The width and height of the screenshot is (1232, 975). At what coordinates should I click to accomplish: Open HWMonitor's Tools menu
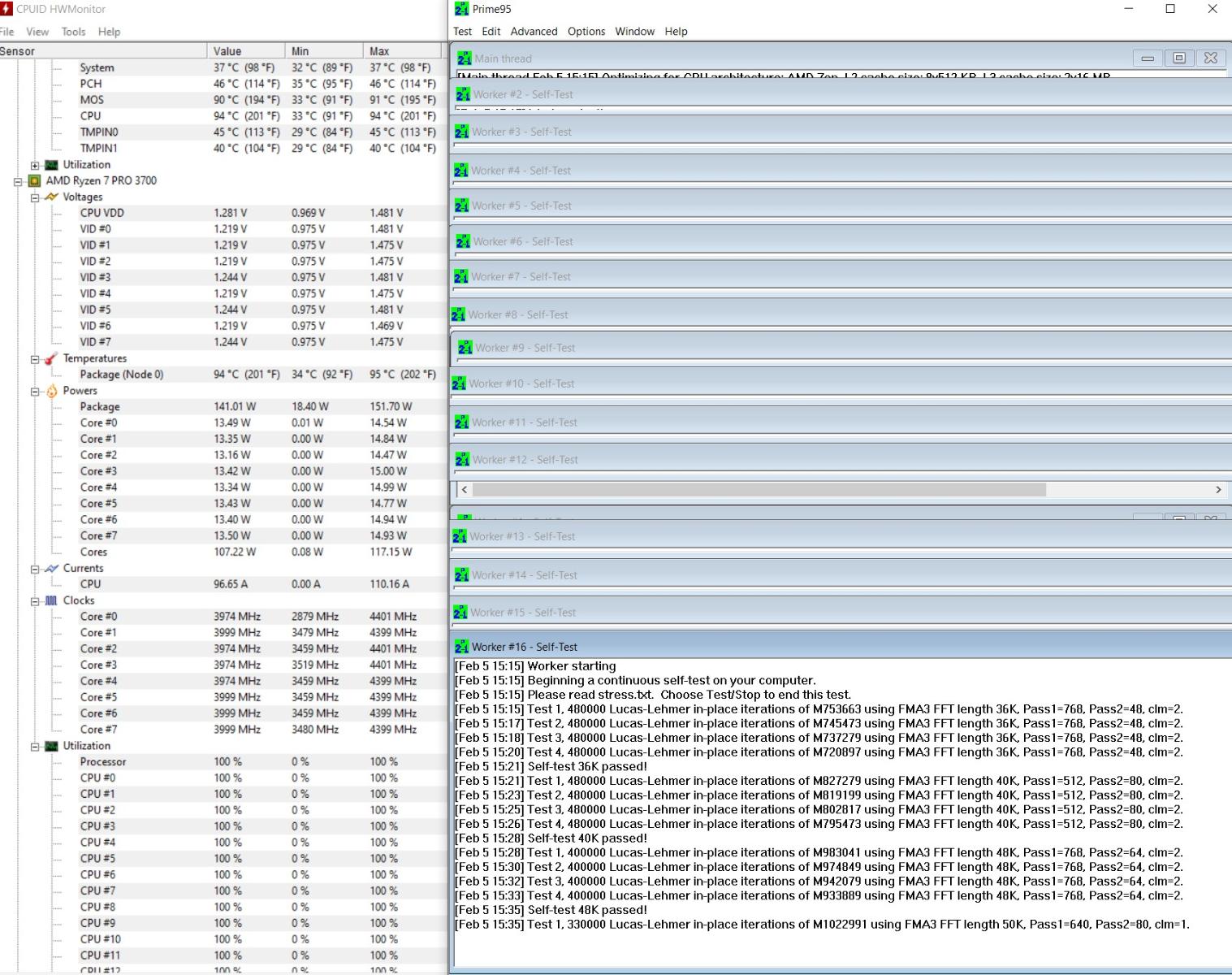(x=73, y=32)
